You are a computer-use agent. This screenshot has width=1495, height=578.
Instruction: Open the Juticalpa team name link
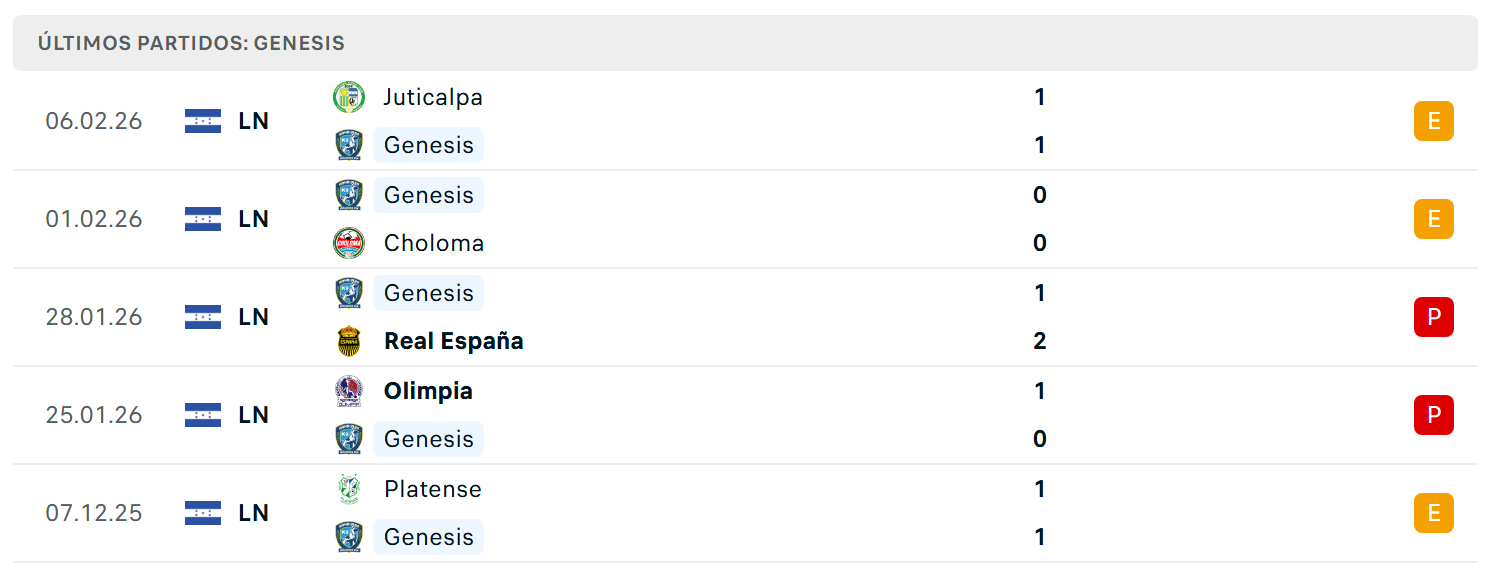coord(433,97)
